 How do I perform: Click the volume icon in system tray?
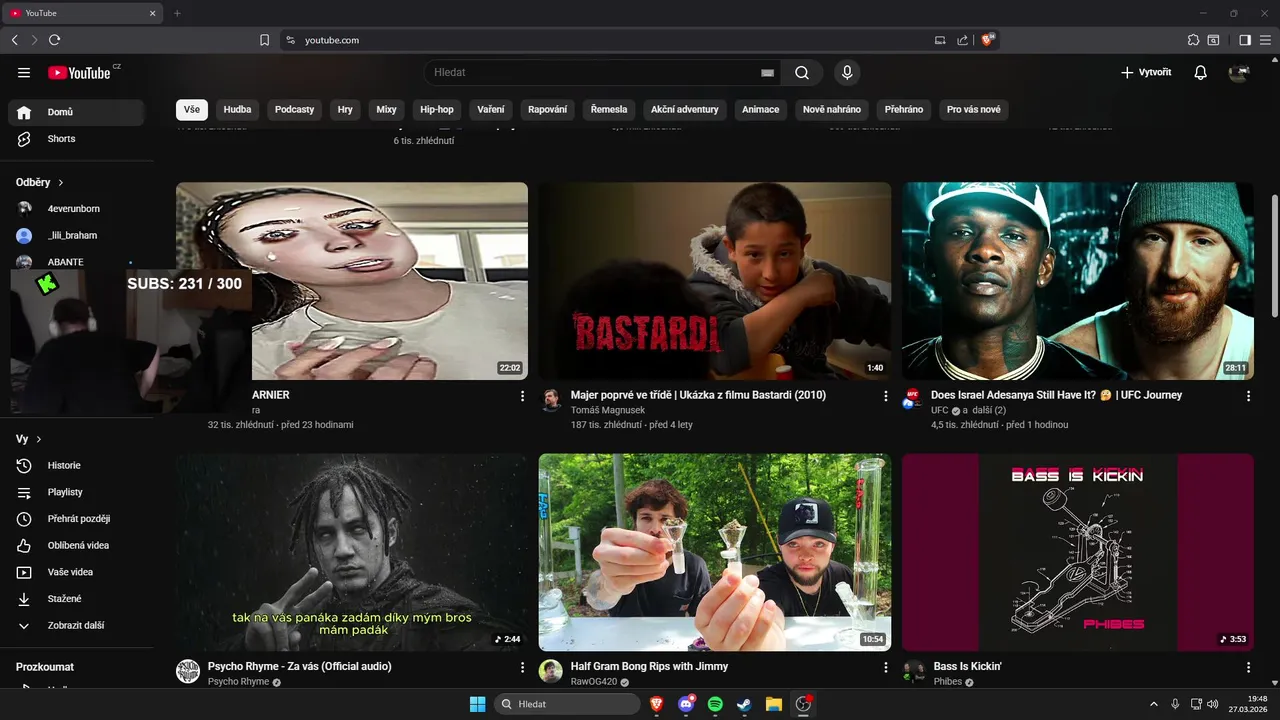[x=1212, y=704]
